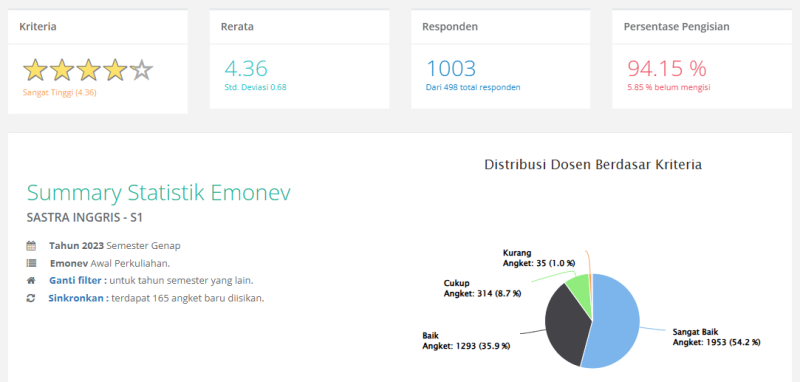Click the 1003 Responden count
Screen dimensions: 800x382
[451, 68]
